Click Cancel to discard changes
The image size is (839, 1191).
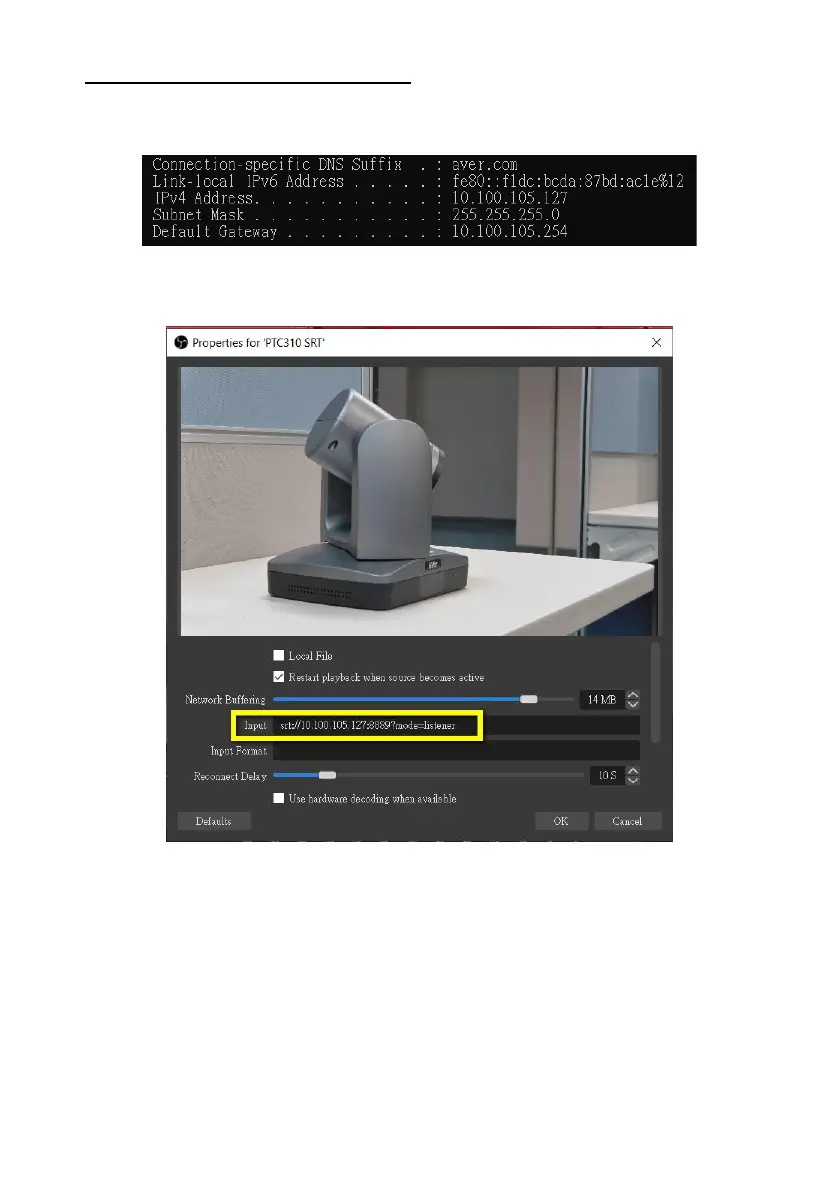click(627, 821)
